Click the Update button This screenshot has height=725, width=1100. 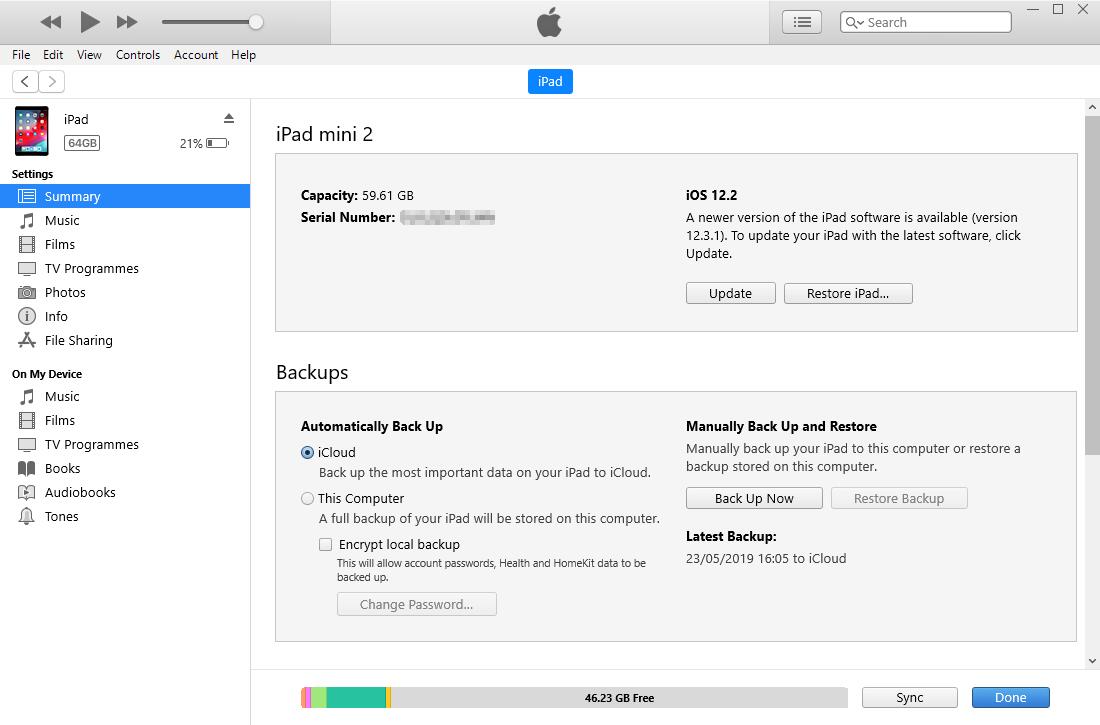pyautogui.click(x=730, y=293)
